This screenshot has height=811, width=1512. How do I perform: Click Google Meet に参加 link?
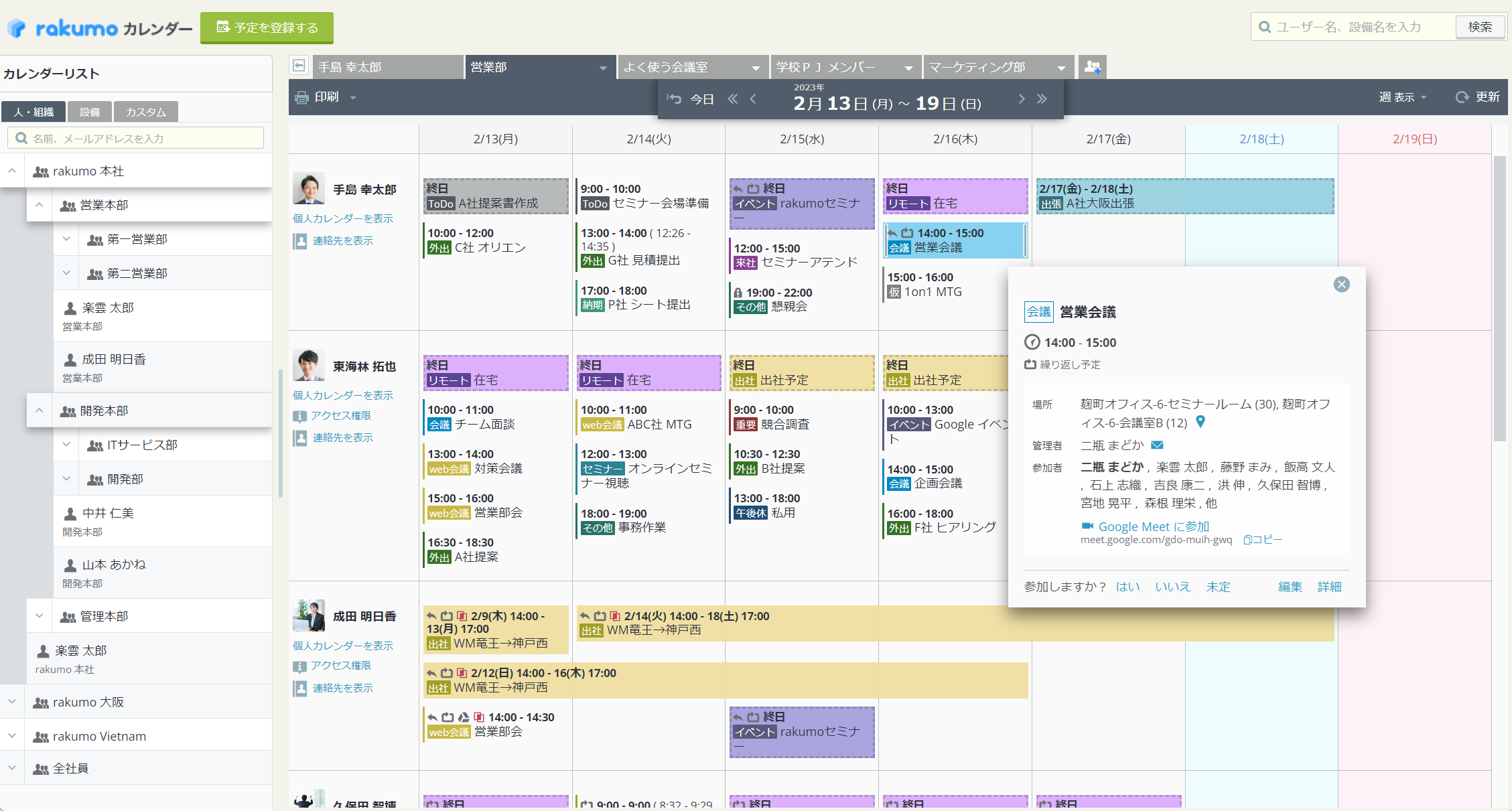[x=1154, y=526]
